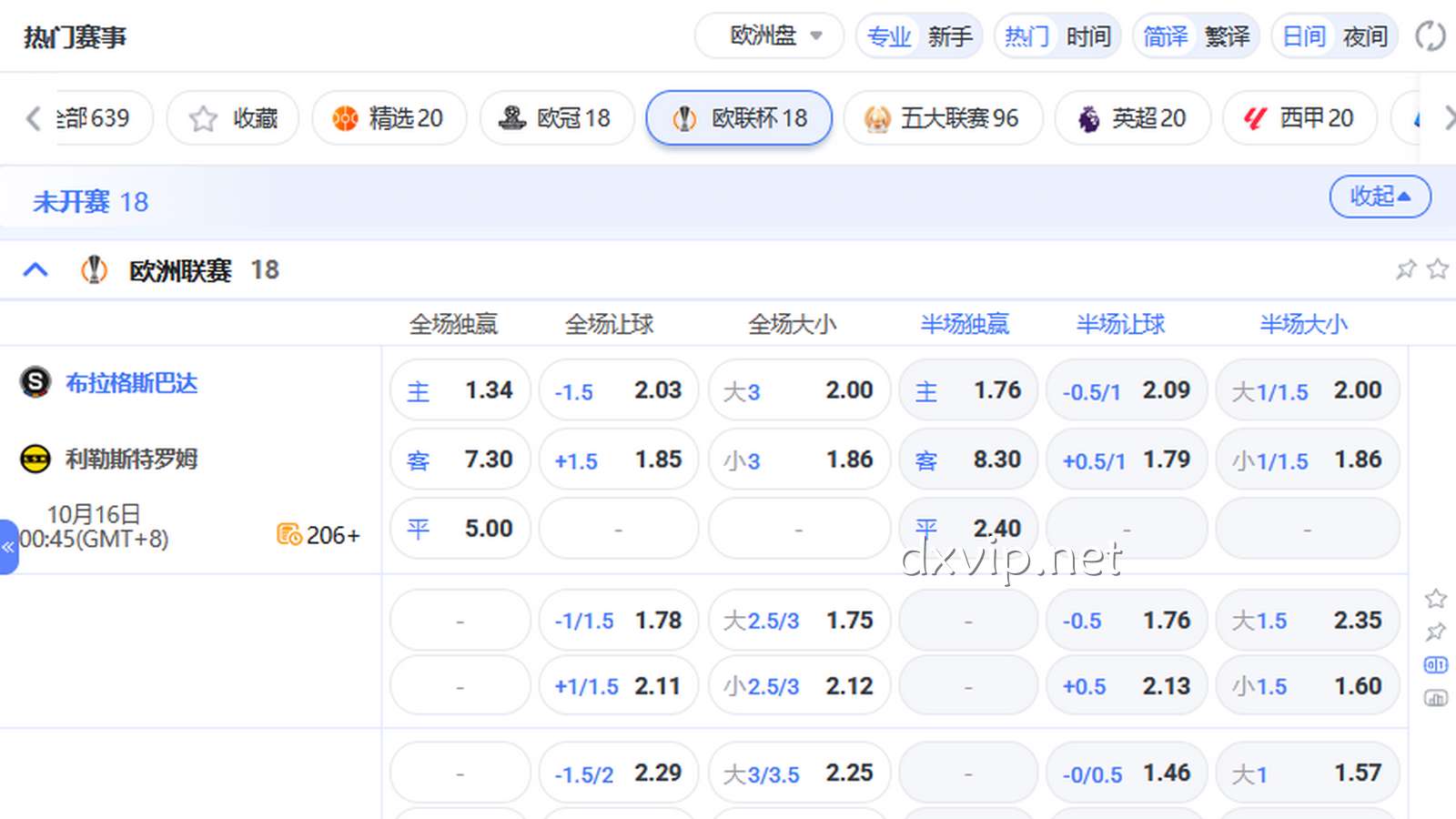Collapse list with 收起 button
The width and height of the screenshot is (1456, 819).
click(1380, 196)
